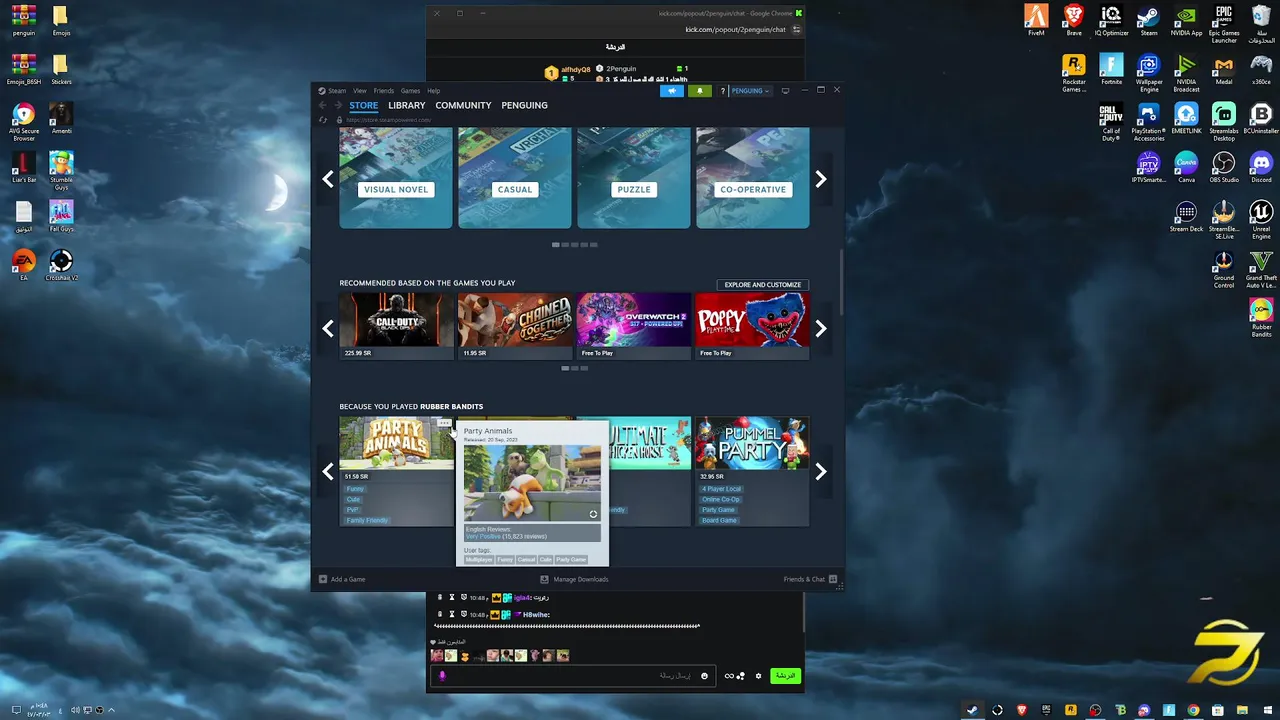Click Chrome icon in the Windows taskbar
Viewport: 1280px width, 720px height.
1193,710
